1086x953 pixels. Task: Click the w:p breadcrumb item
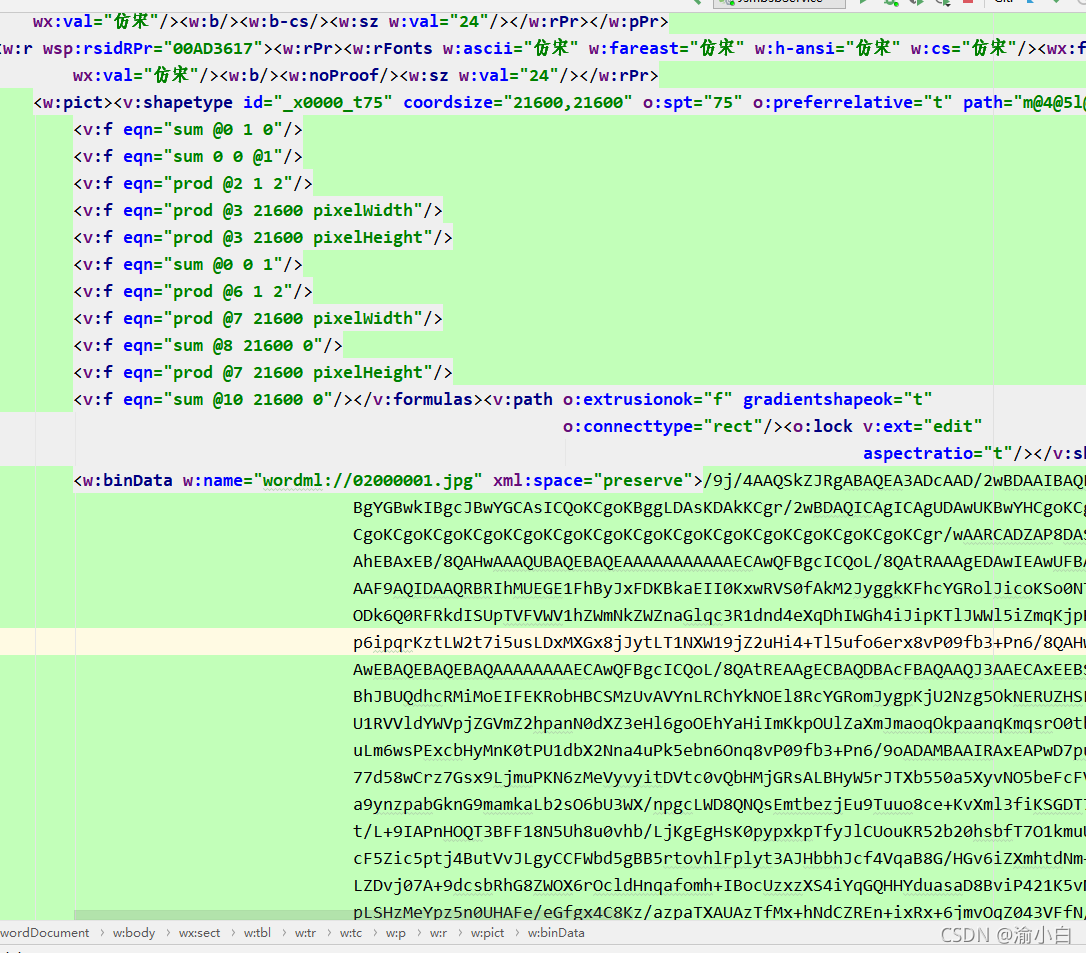pyautogui.click(x=395, y=933)
